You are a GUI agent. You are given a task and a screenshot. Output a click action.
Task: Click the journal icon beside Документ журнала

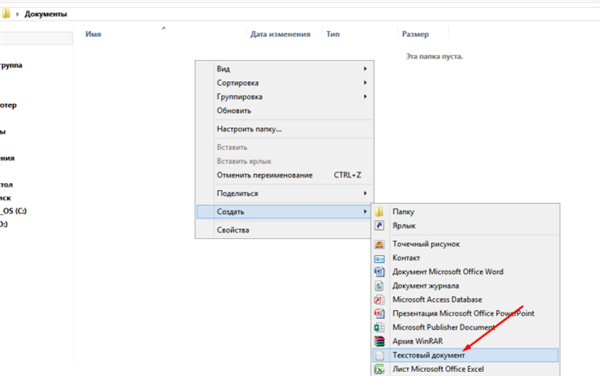click(379, 286)
